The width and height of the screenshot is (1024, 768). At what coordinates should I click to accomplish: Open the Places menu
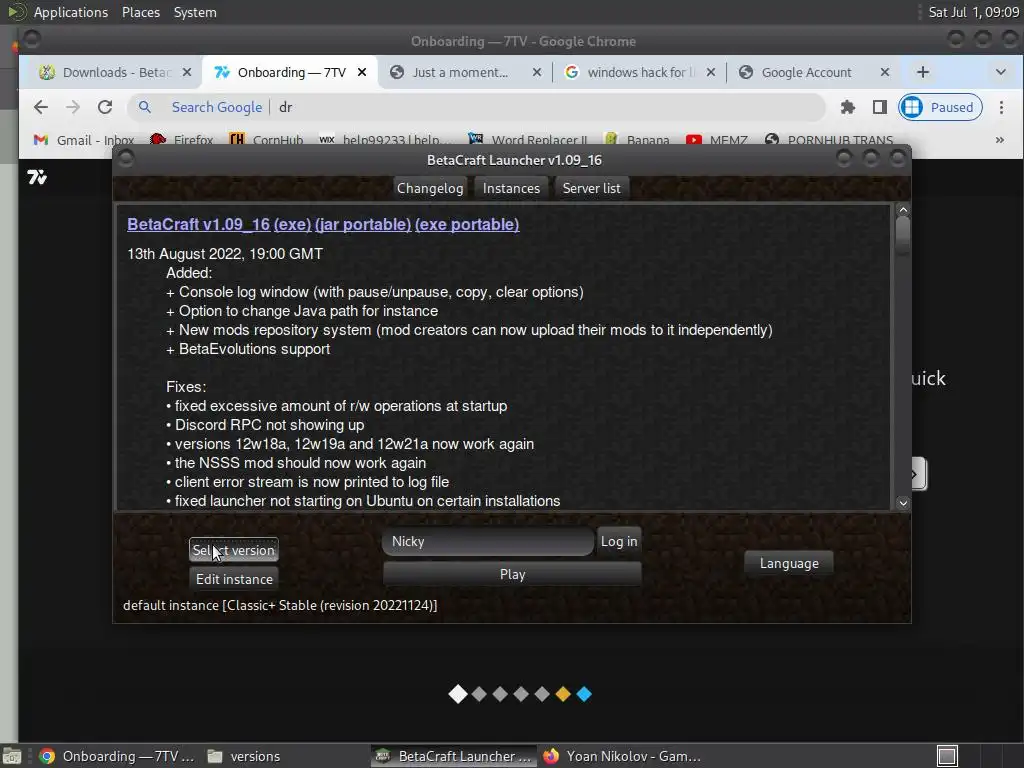[141, 12]
